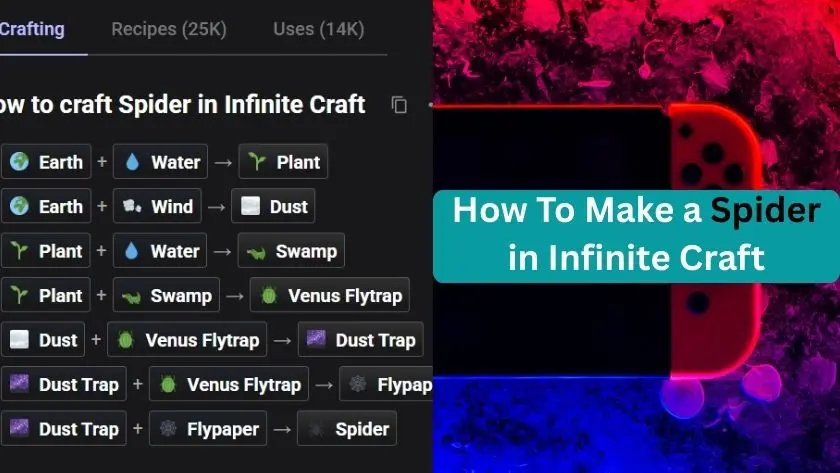Click the spider web icon beside Flypaper in the last row
Viewport: 840px width, 473px height.
pos(168,428)
